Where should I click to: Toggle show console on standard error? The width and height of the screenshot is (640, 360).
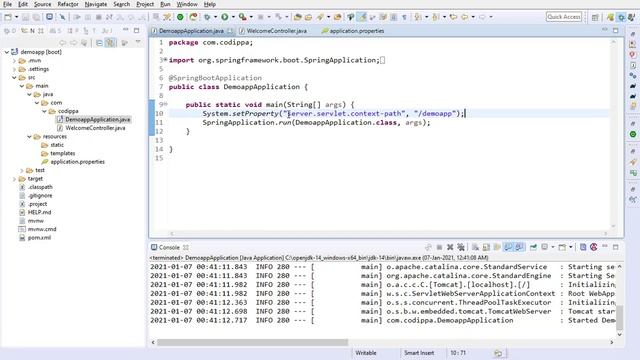(x=519, y=247)
